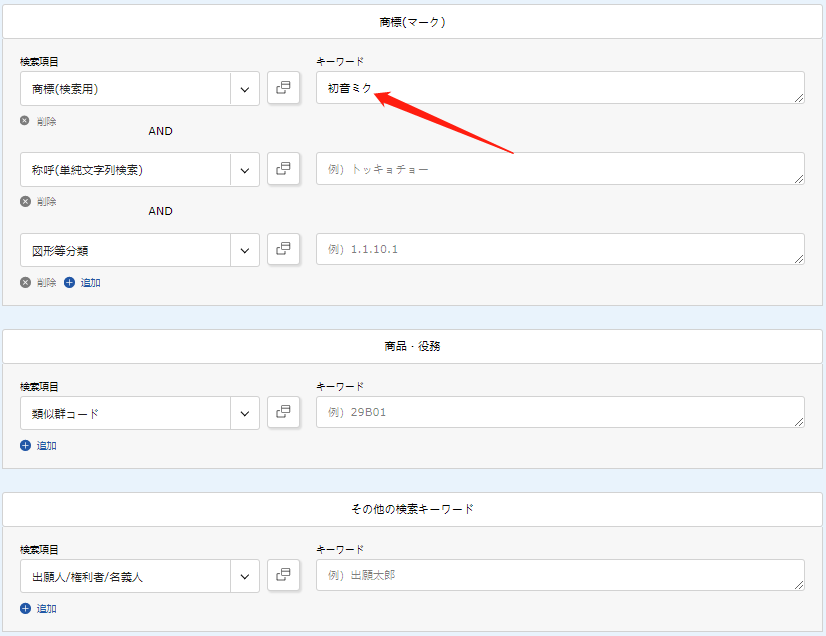The width and height of the screenshot is (826, 636).
Task: Open the popup icon beside 商標(検索用) dropdown
Action: (284, 88)
